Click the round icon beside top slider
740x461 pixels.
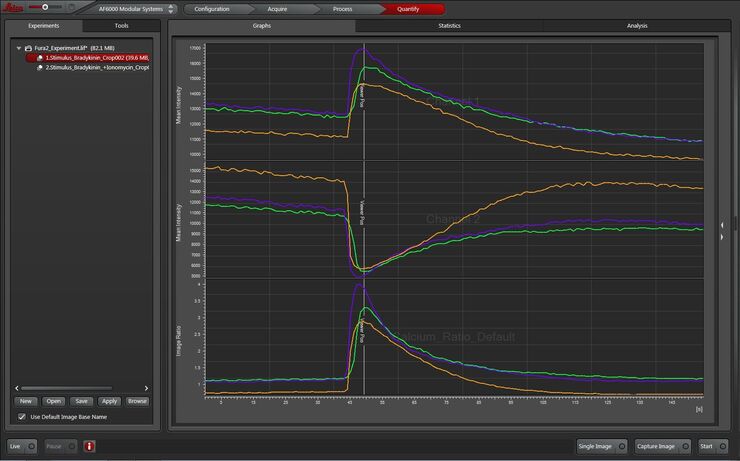(72, 7)
